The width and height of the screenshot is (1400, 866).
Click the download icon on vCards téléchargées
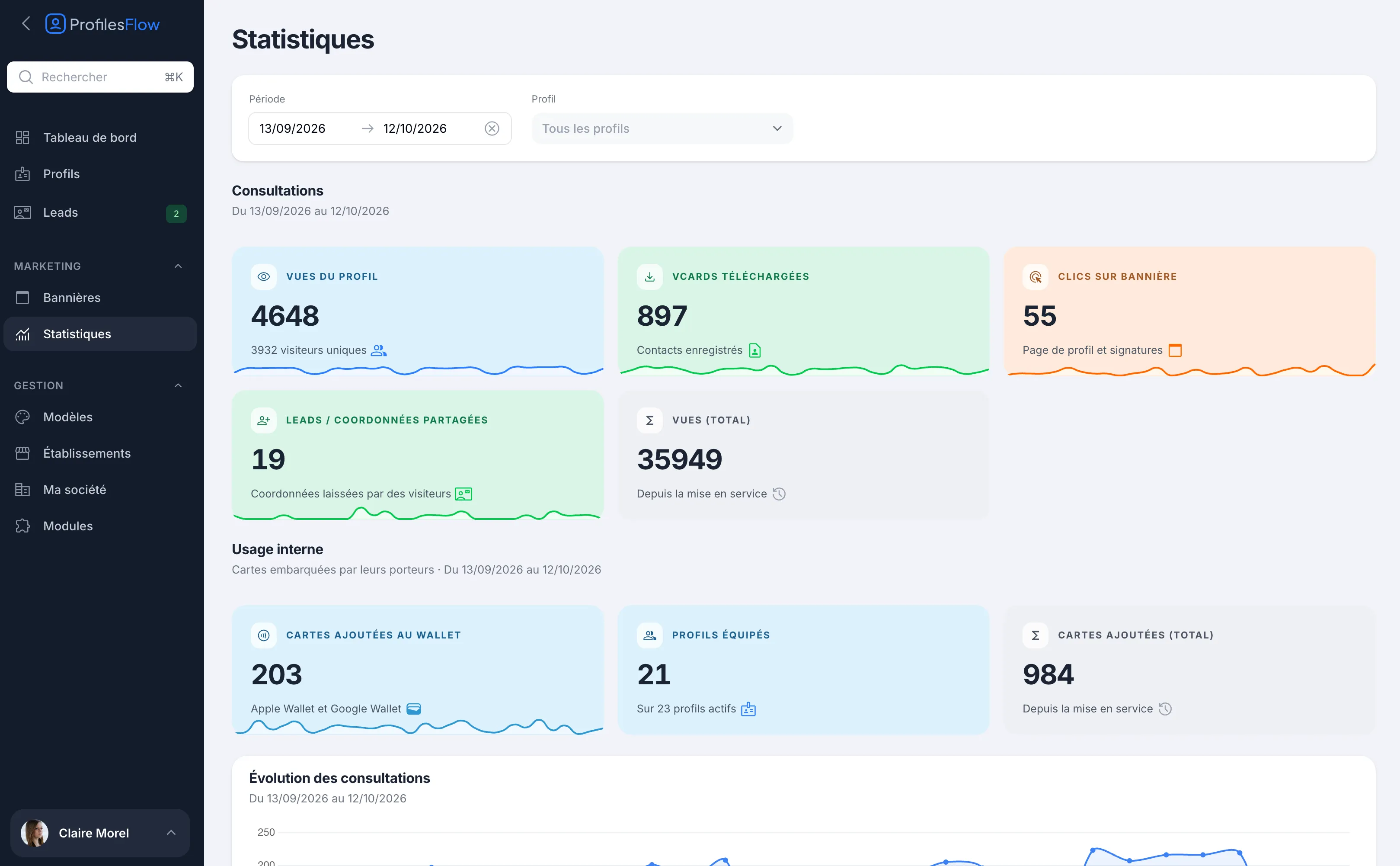[650, 277]
